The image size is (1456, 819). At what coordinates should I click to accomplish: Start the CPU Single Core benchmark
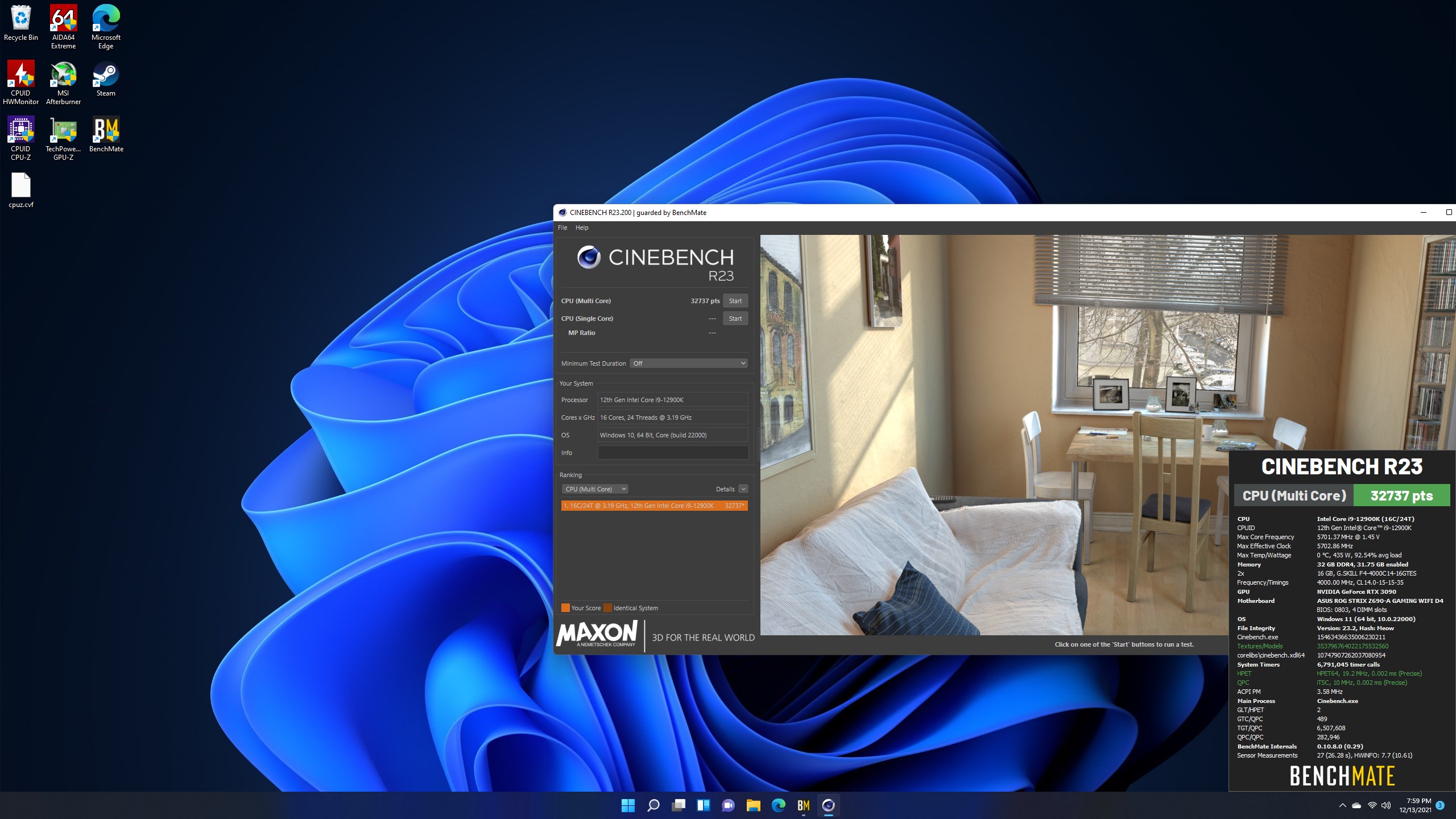click(x=735, y=318)
